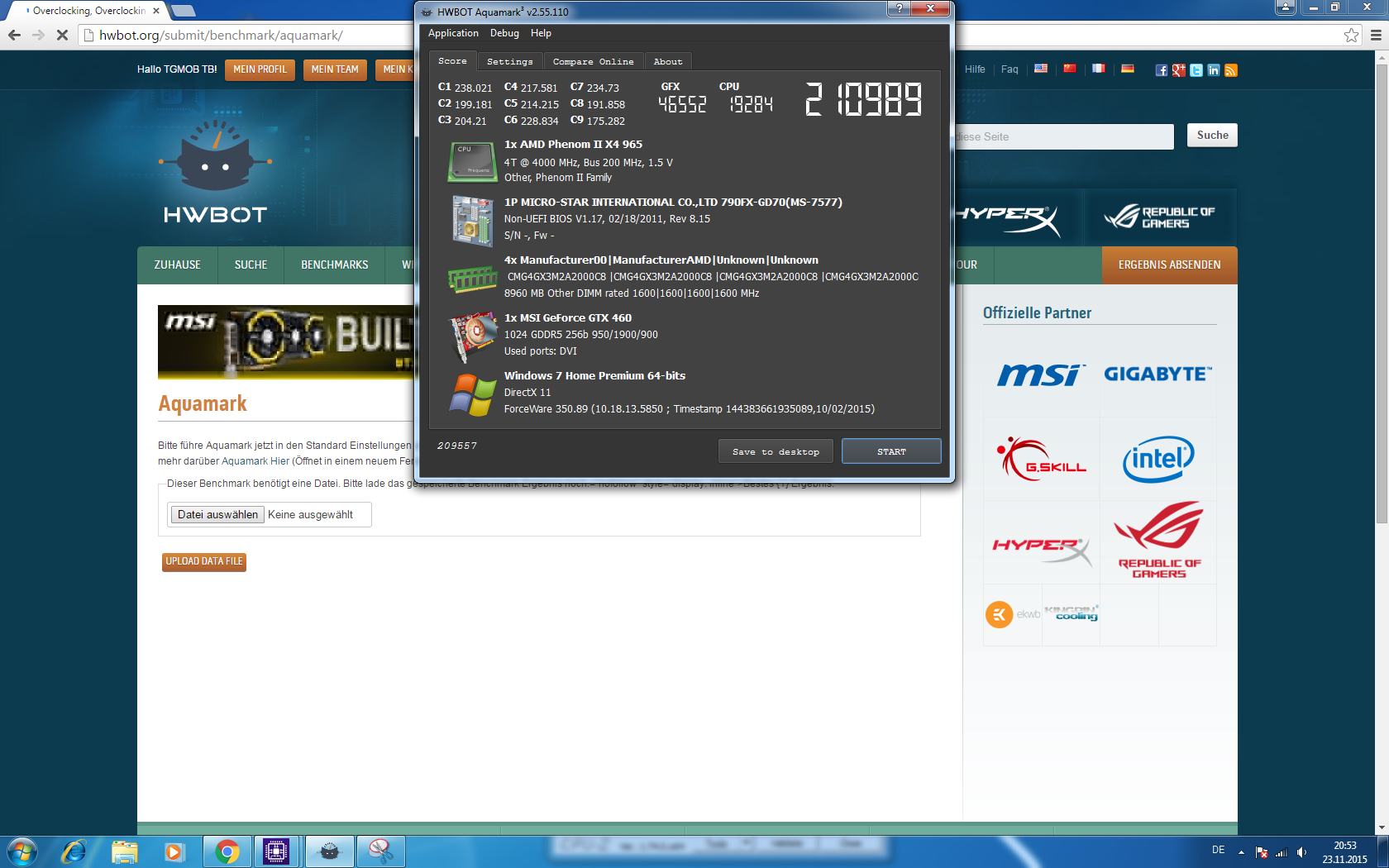Click the volume speaker tray icon
This screenshot has width=1389, height=868.
(1302, 852)
